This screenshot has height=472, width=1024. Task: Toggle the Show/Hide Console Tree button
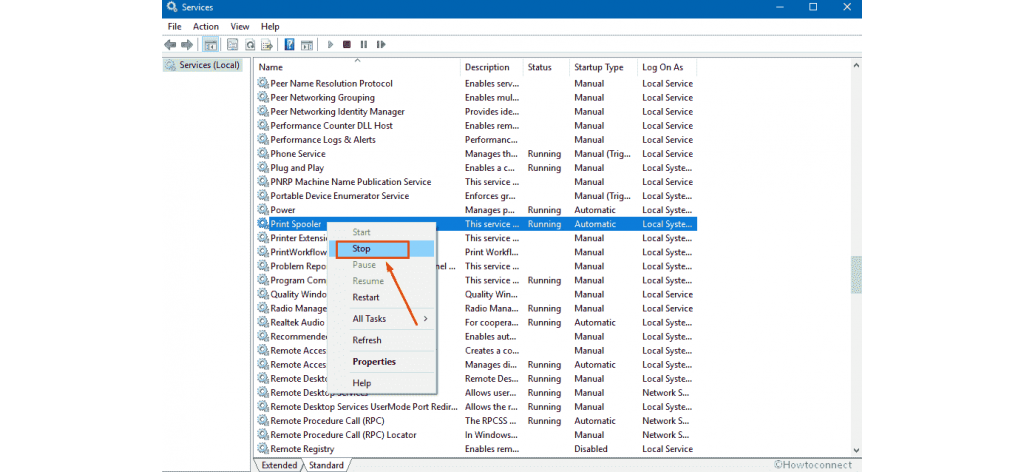point(211,45)
